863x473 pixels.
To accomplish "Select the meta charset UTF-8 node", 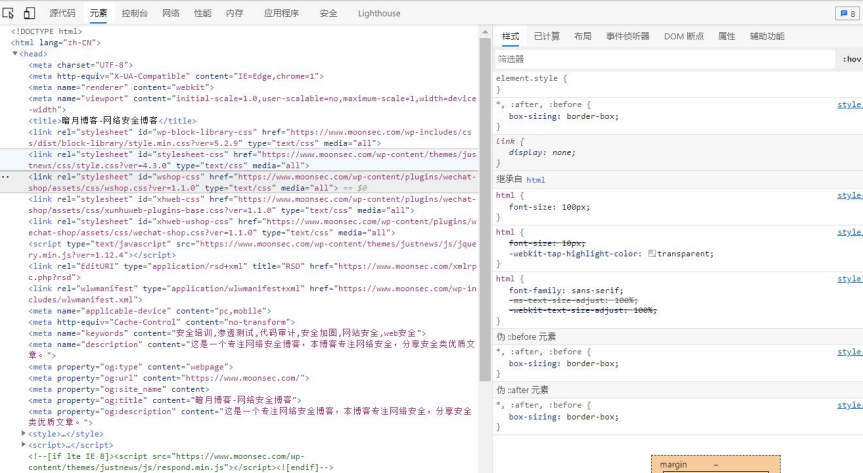I will pos(80,65).
